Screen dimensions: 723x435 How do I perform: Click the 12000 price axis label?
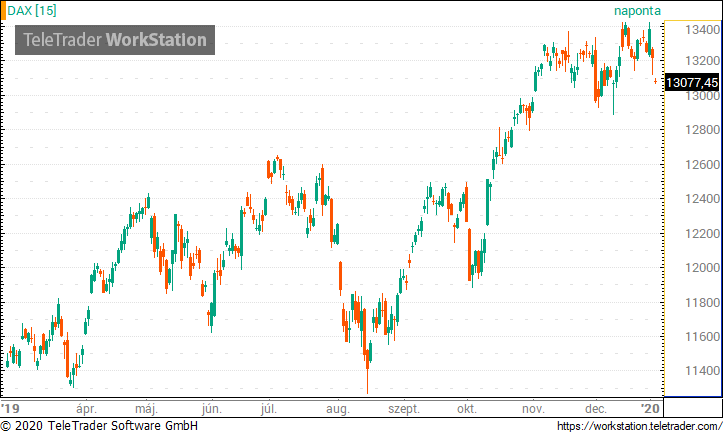click(x=702, y=268)
